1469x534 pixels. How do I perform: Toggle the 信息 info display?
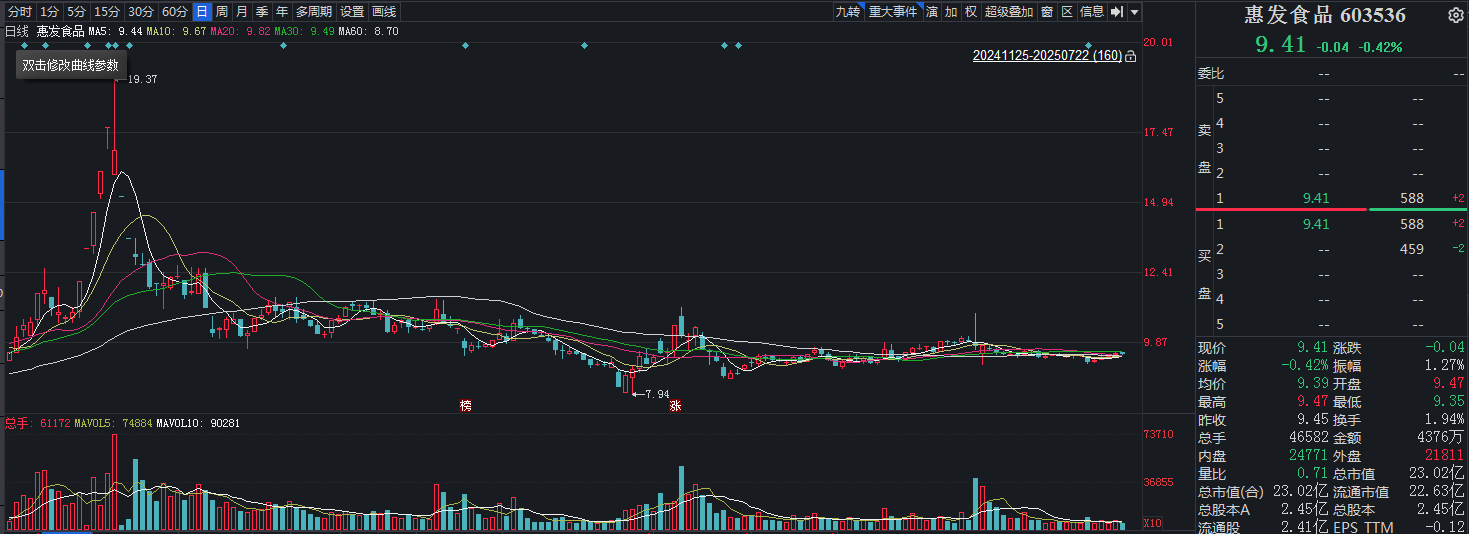coord(1092,12)
